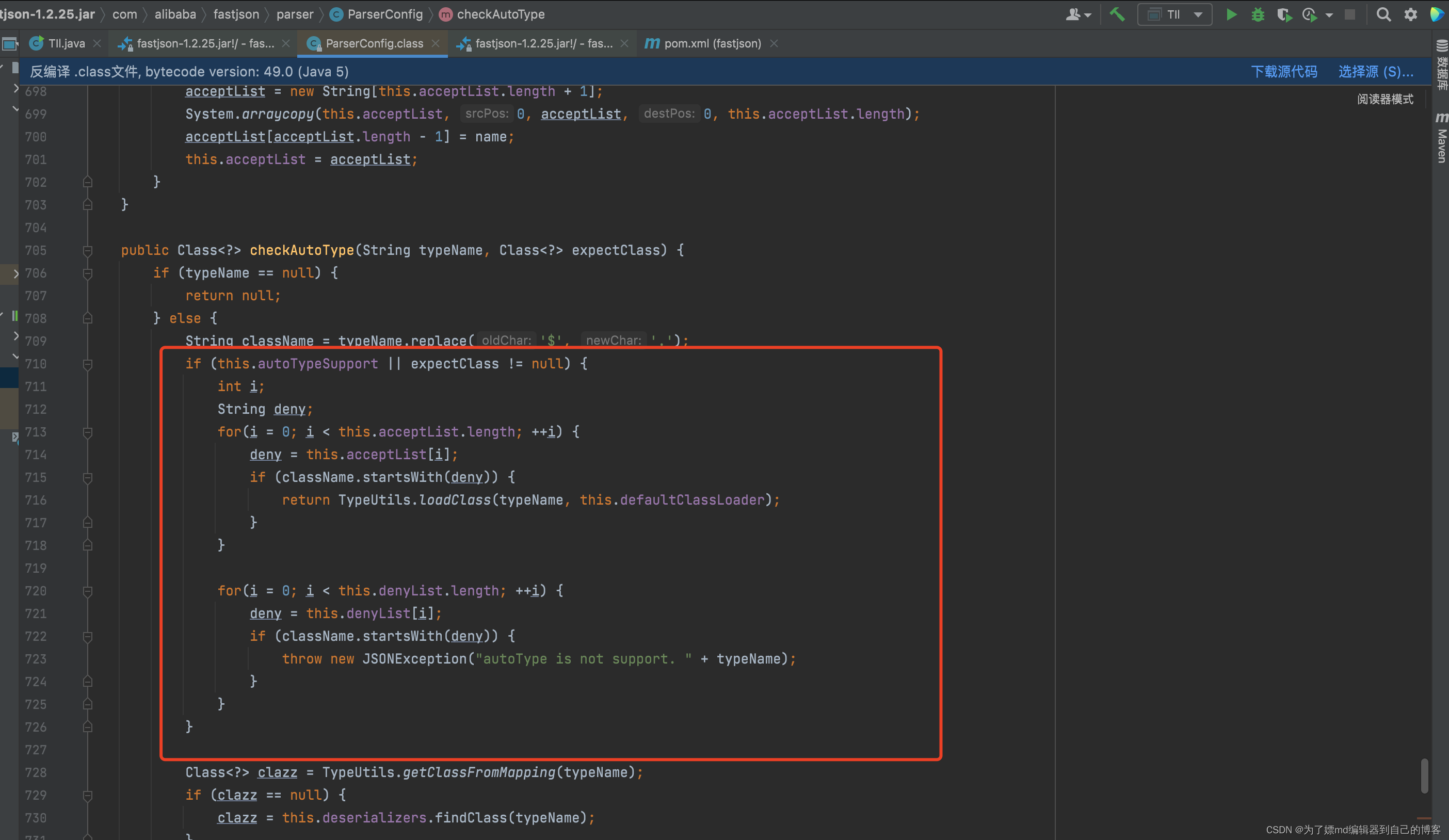Collapse the autoTypeSupport if fold at line 710

88,364
